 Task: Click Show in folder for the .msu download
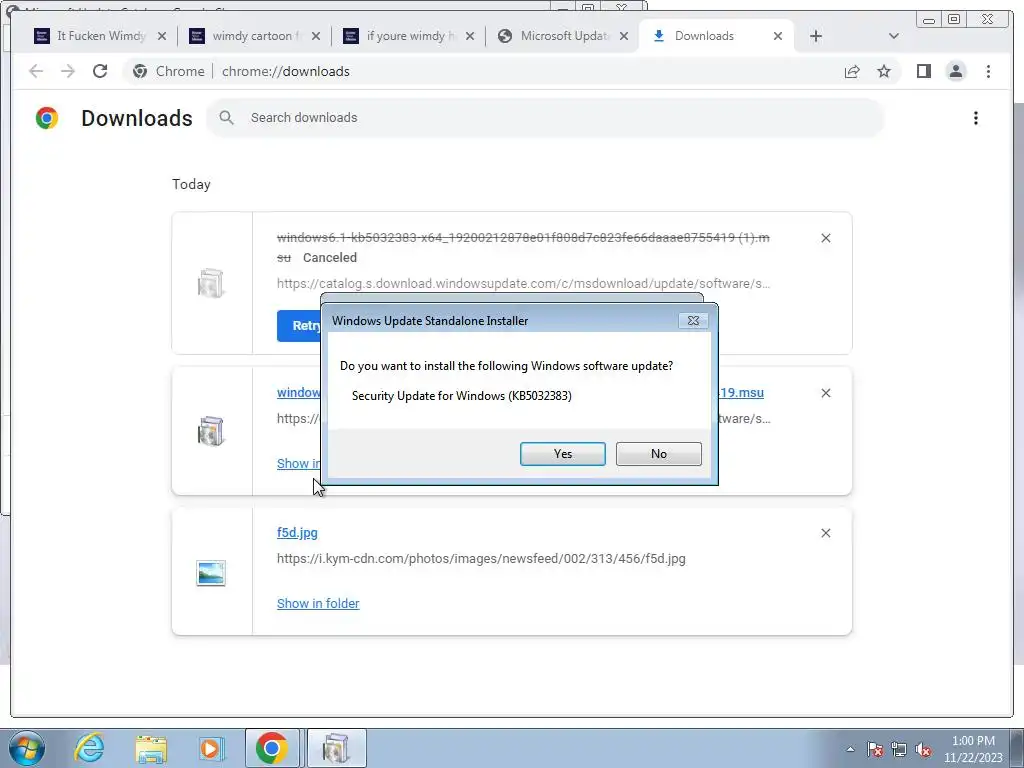(298, 463)
